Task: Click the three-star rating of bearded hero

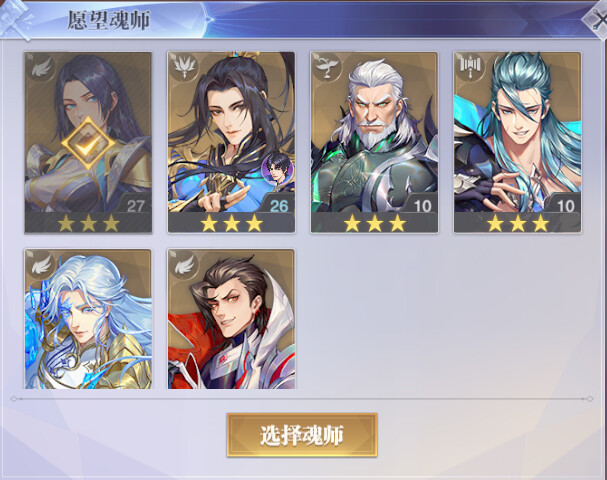Action: point(375,224)
